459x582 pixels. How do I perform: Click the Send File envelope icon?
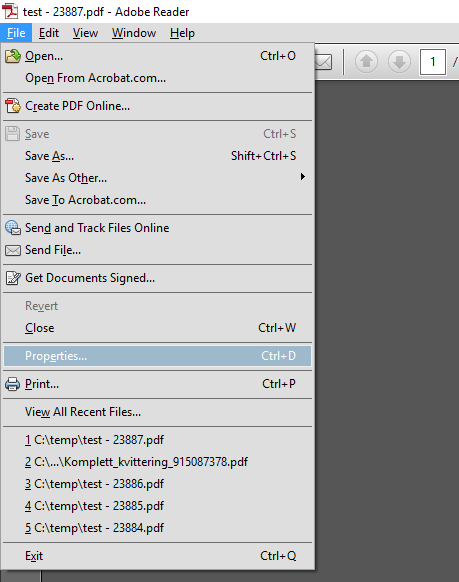pyautogui.click(x=13, y=250)
